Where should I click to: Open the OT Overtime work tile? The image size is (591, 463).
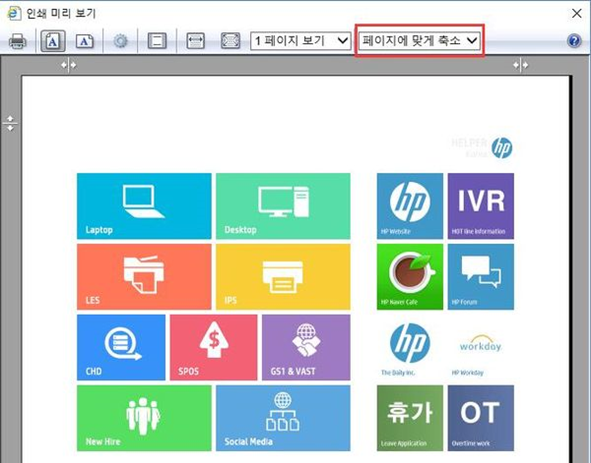[x=481, y=418]
